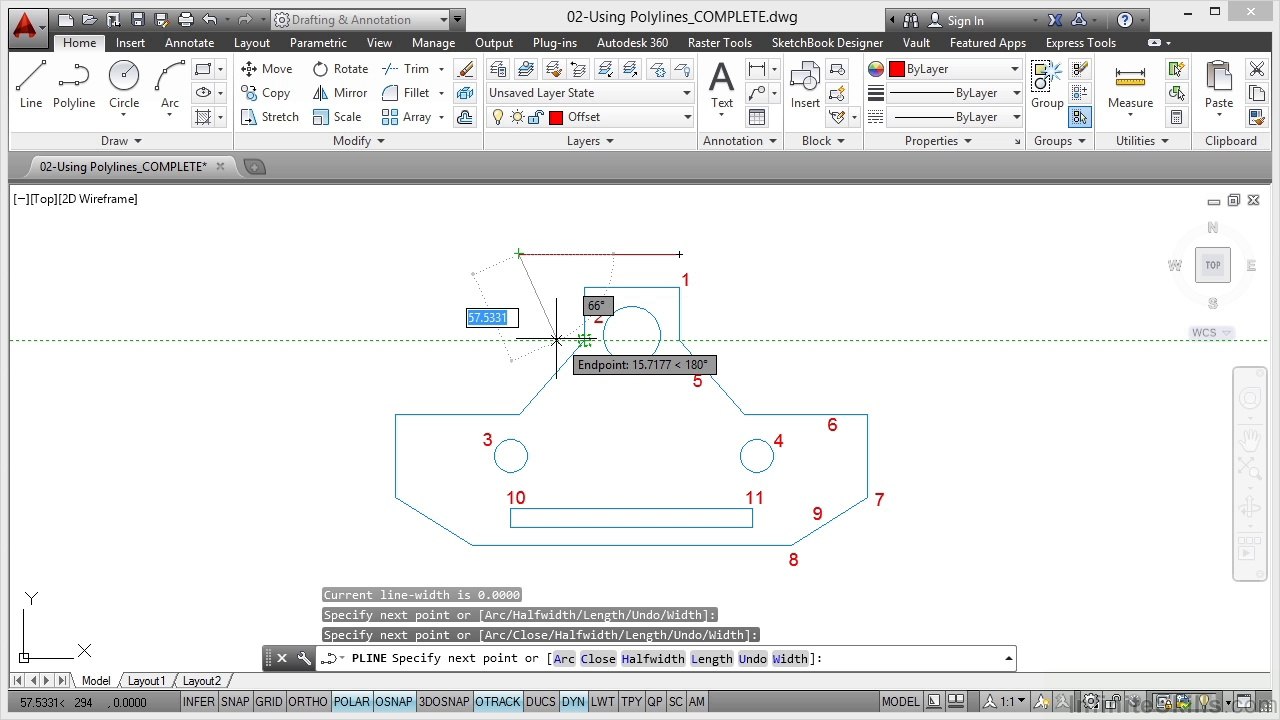The height and width of the screenshot is (720, 1280).
Task: Click the red object color swatch in Properties
Action: [x=897, y=69]
